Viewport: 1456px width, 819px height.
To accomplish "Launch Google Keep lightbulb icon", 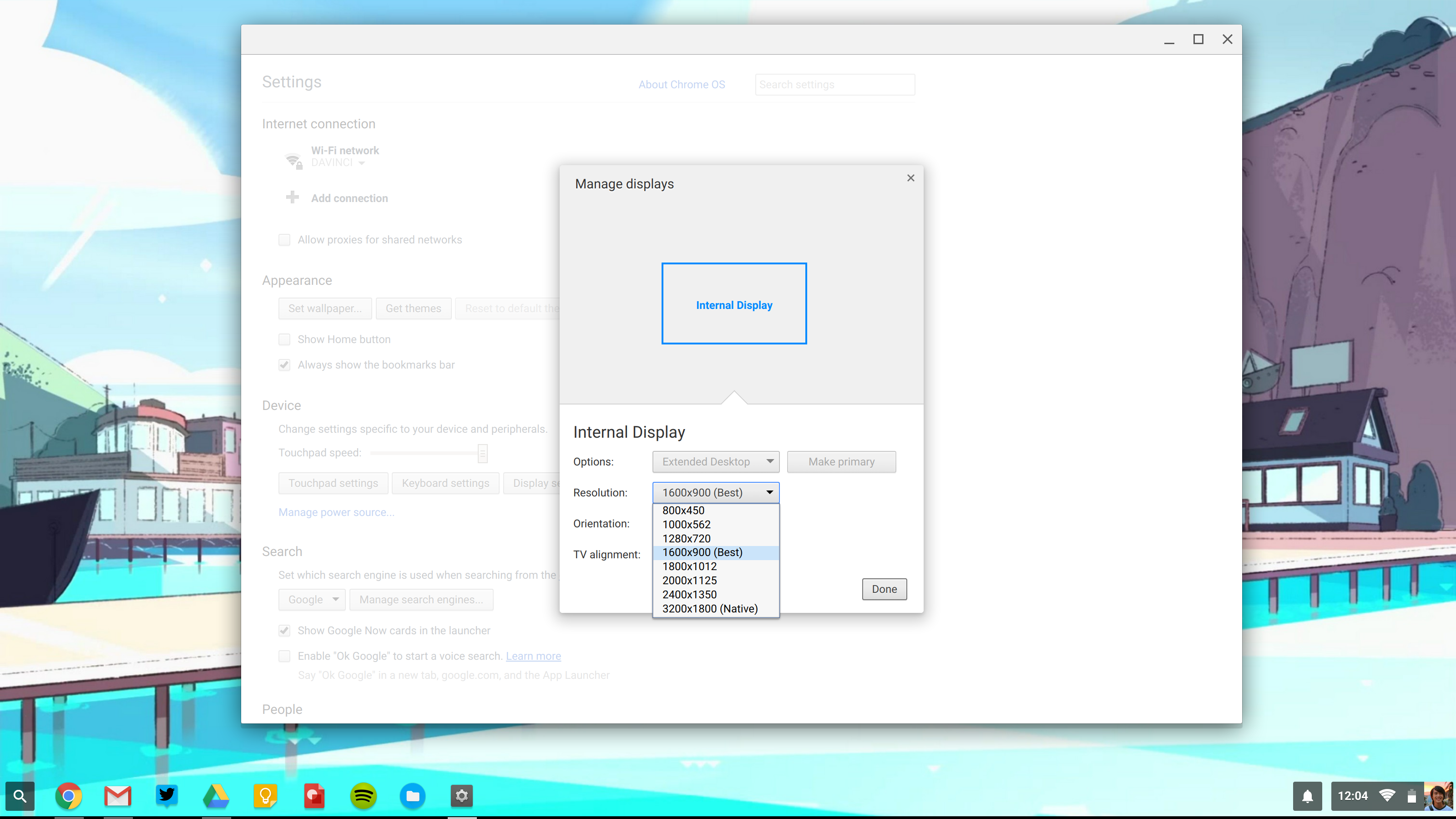I will tap(265, 796).
